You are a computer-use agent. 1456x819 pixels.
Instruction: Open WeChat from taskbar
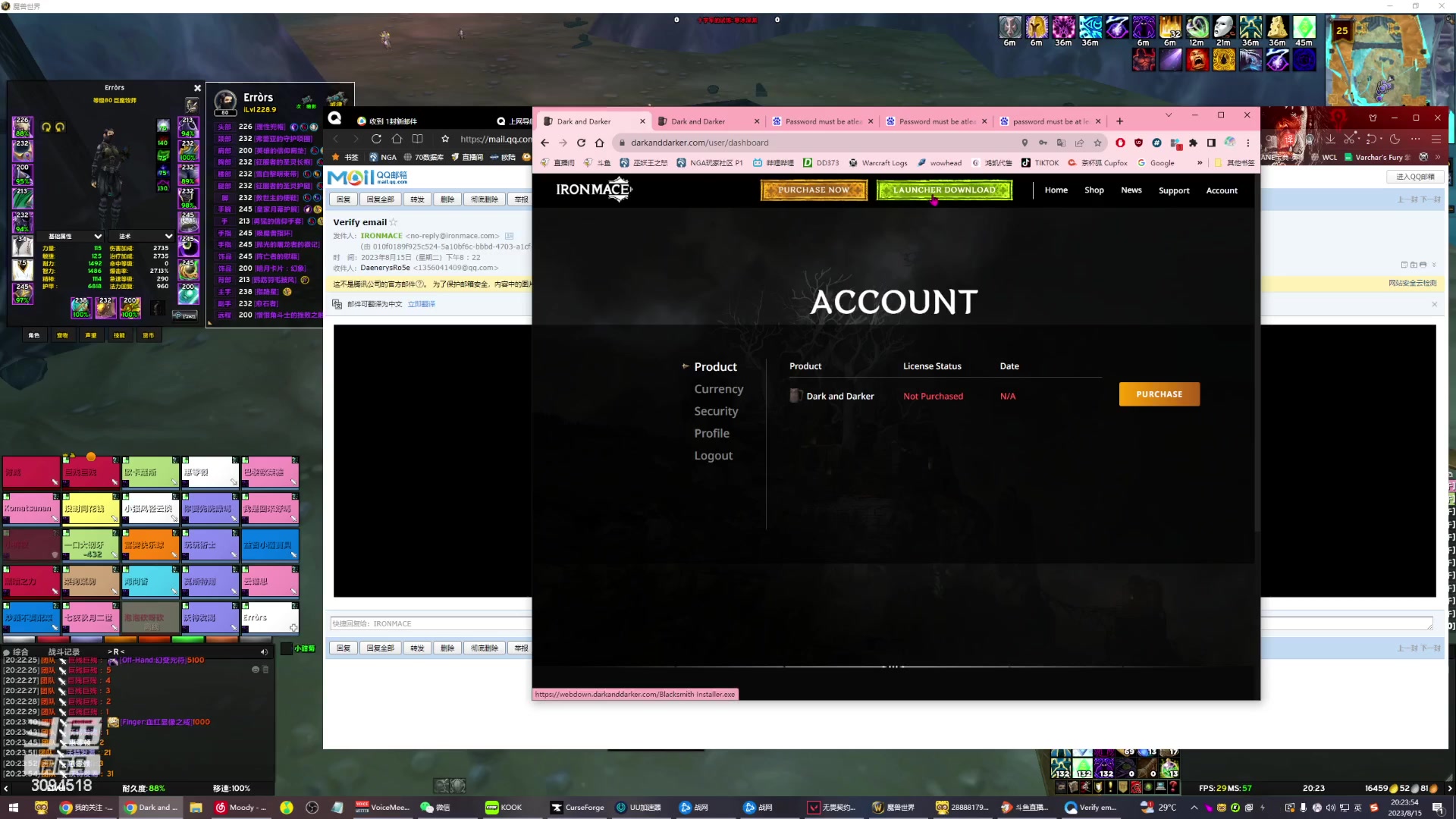pyautogui.click(x=435, y=808)
